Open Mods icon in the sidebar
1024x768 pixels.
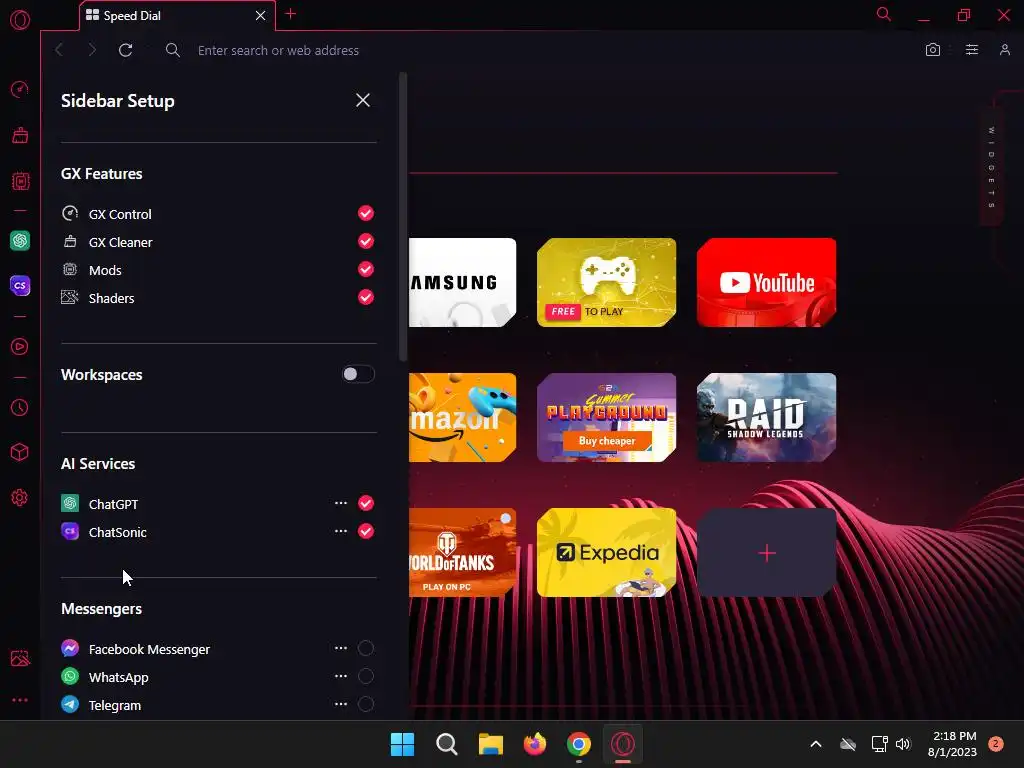coord(20,181)
